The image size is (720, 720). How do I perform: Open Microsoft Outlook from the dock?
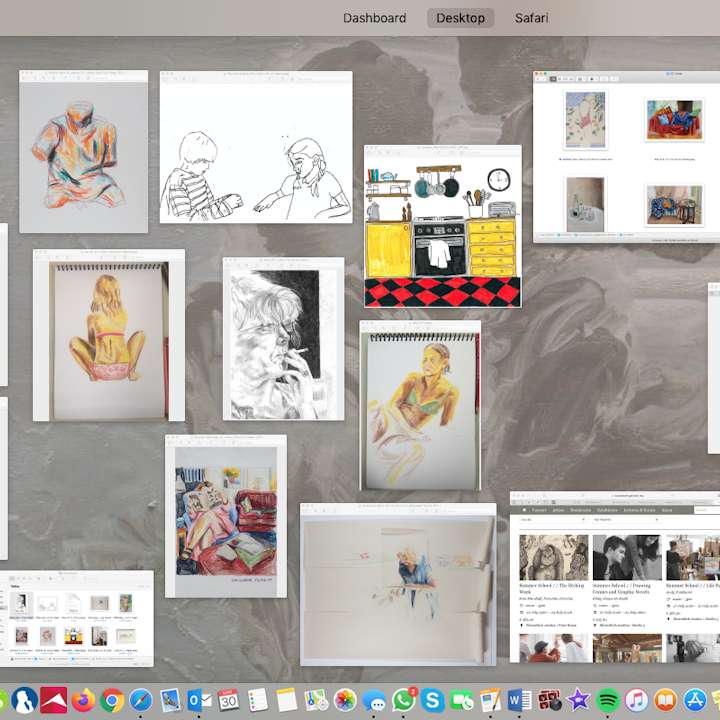coord(199,699)
